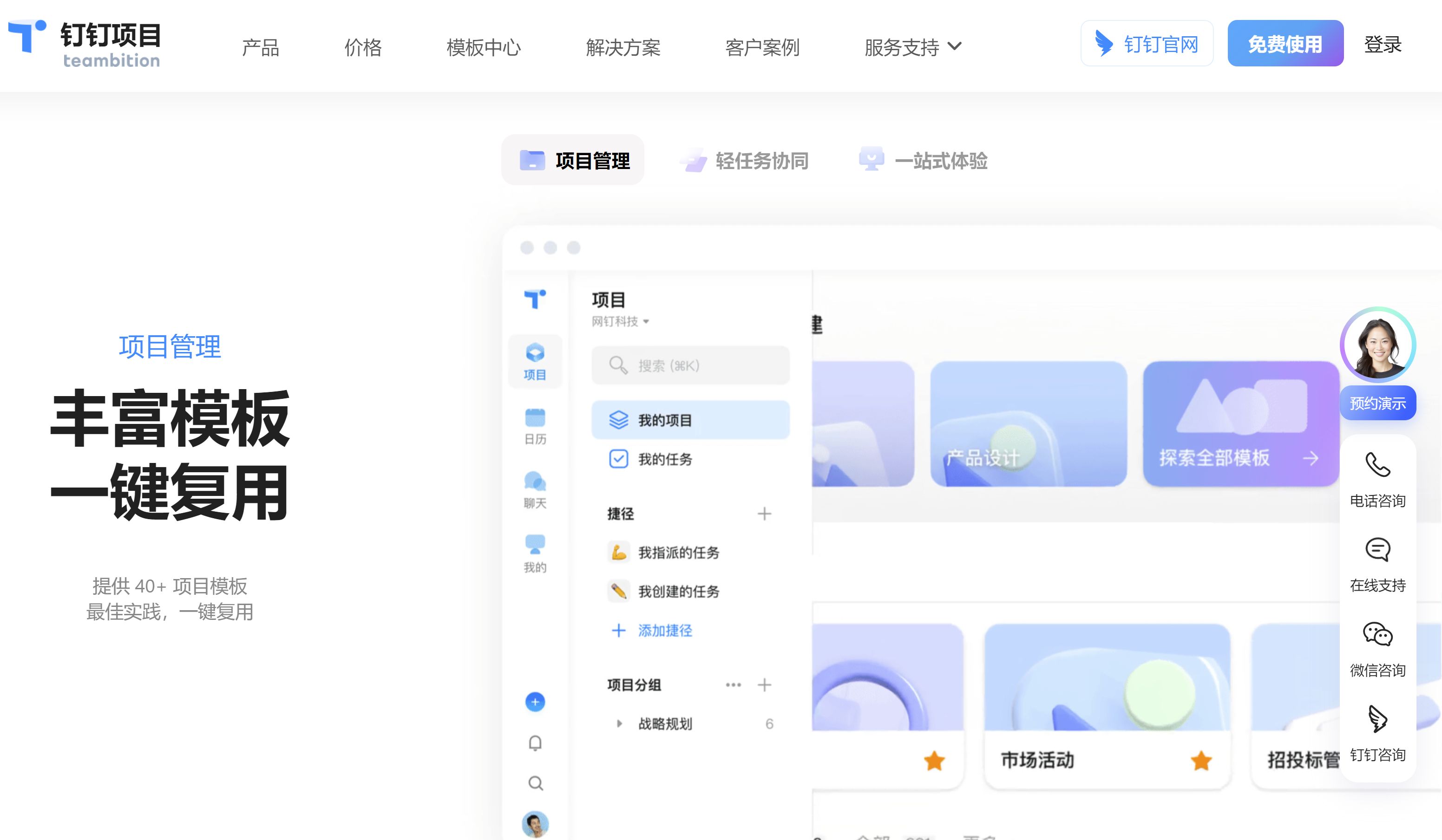Image resolution: width=1442 pixels, height=840 pixels.
Task: Click the 搜索 input field
Action: [x=691, y=365]
